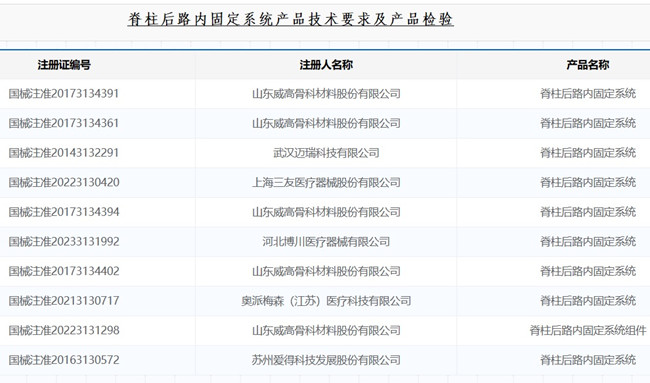Click product name in row 20233131992

point(588,242)
